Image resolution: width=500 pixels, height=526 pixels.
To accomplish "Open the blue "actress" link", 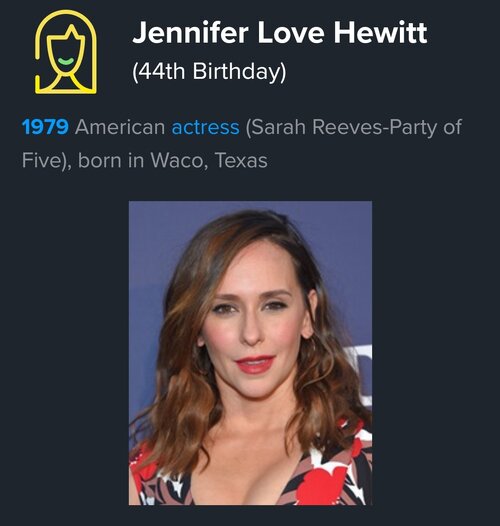I will point(205,127).
